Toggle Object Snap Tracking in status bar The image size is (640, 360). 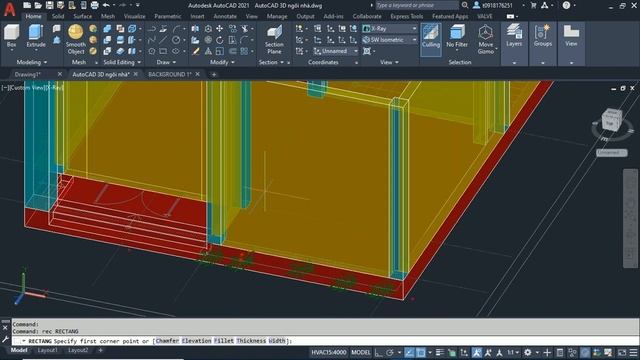click(x=409, y=353)
